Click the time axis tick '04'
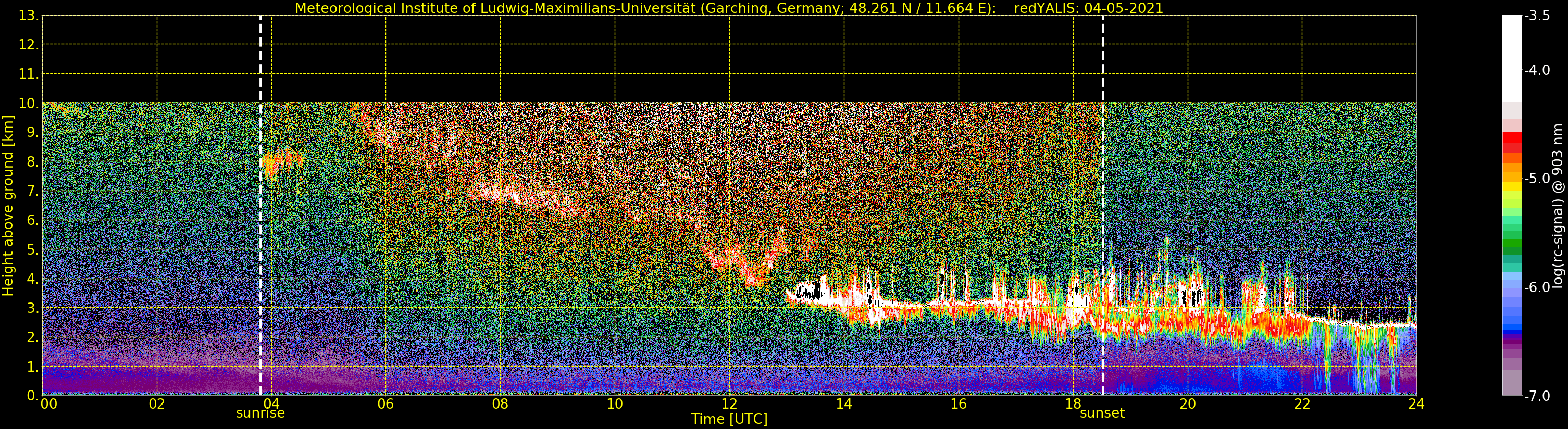This screenshot has width=1568, height=429. coord(271,404)
